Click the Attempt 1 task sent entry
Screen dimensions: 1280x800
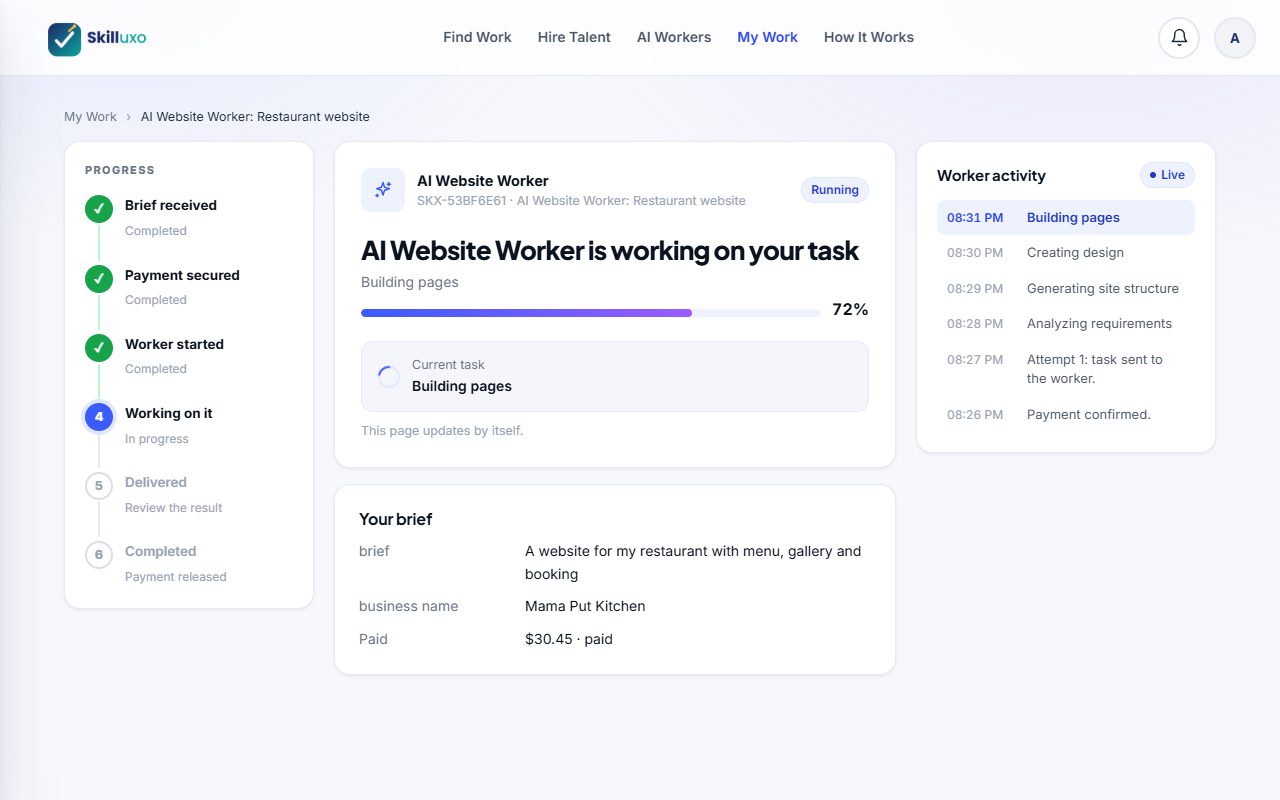[x=1066, y=369]
